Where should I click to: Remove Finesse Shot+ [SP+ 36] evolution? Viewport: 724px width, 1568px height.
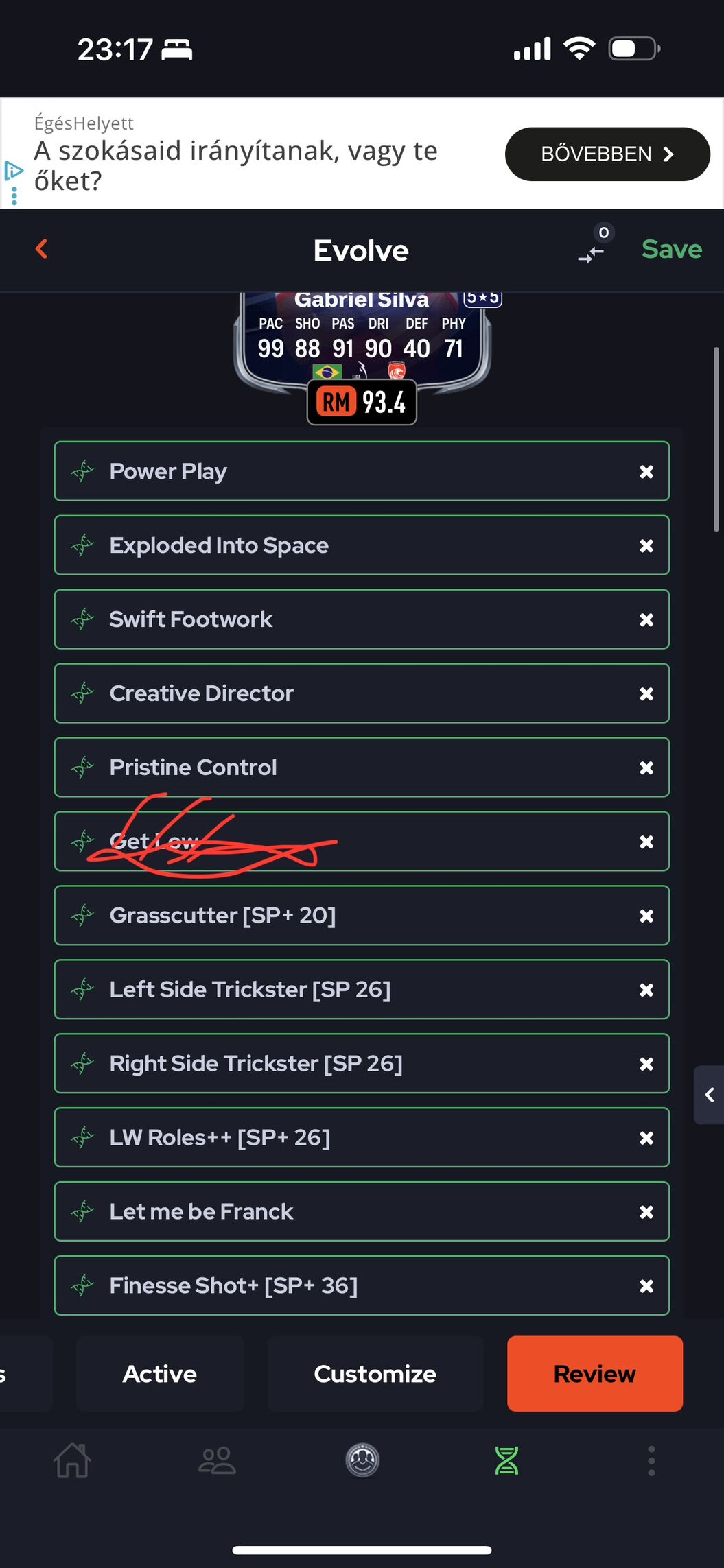pyautogui.click(x=646, y=1287)
